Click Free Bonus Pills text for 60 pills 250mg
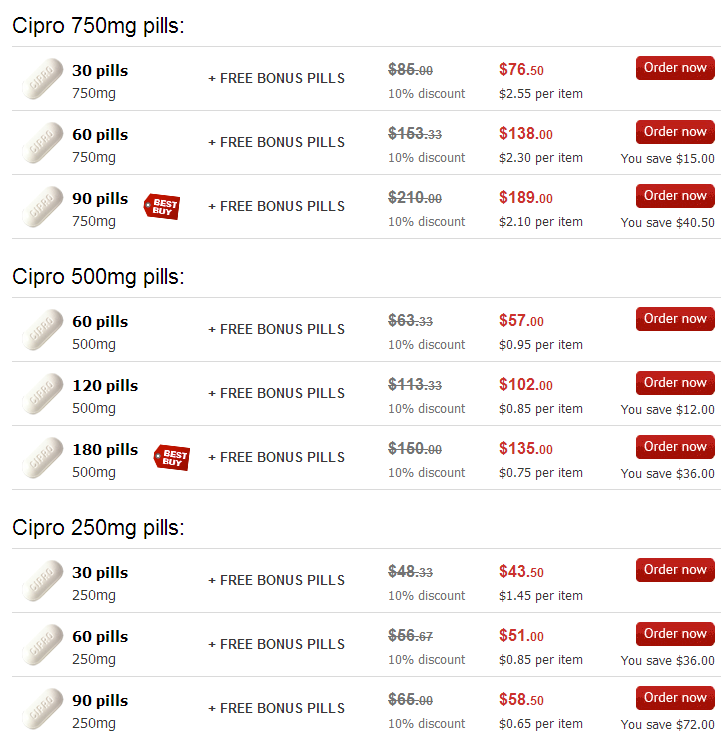Image resolution: width=726 pixels, height=732 pixels. [276, 644]
